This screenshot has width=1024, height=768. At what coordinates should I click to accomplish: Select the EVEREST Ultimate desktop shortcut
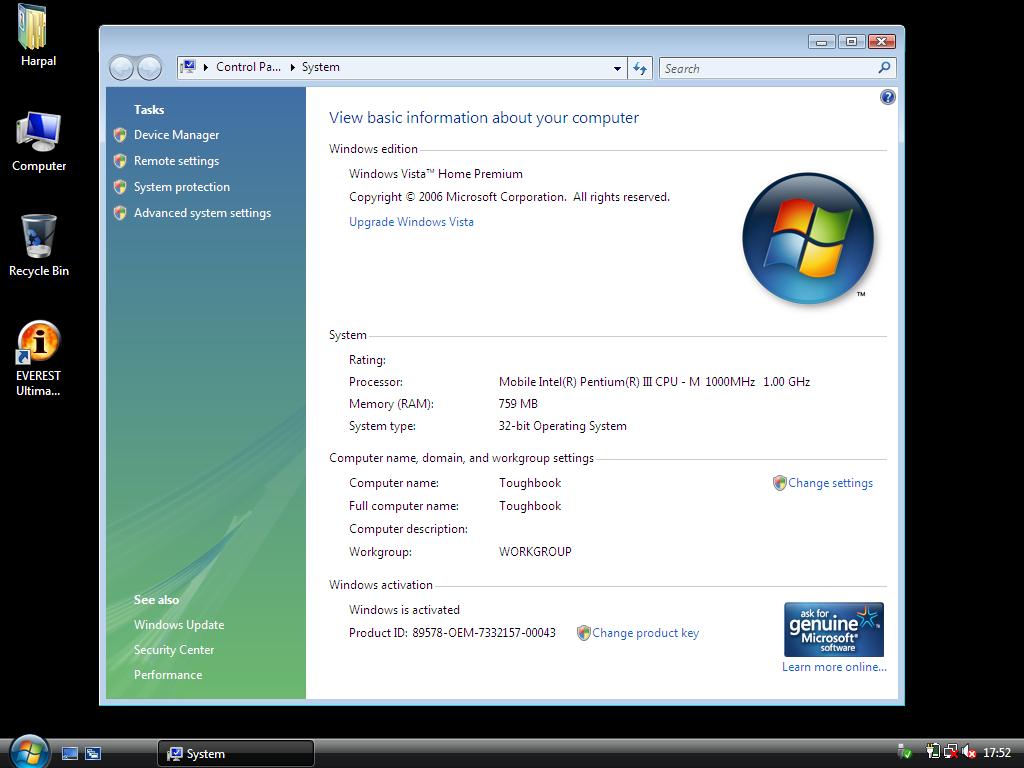coord(39,359)
